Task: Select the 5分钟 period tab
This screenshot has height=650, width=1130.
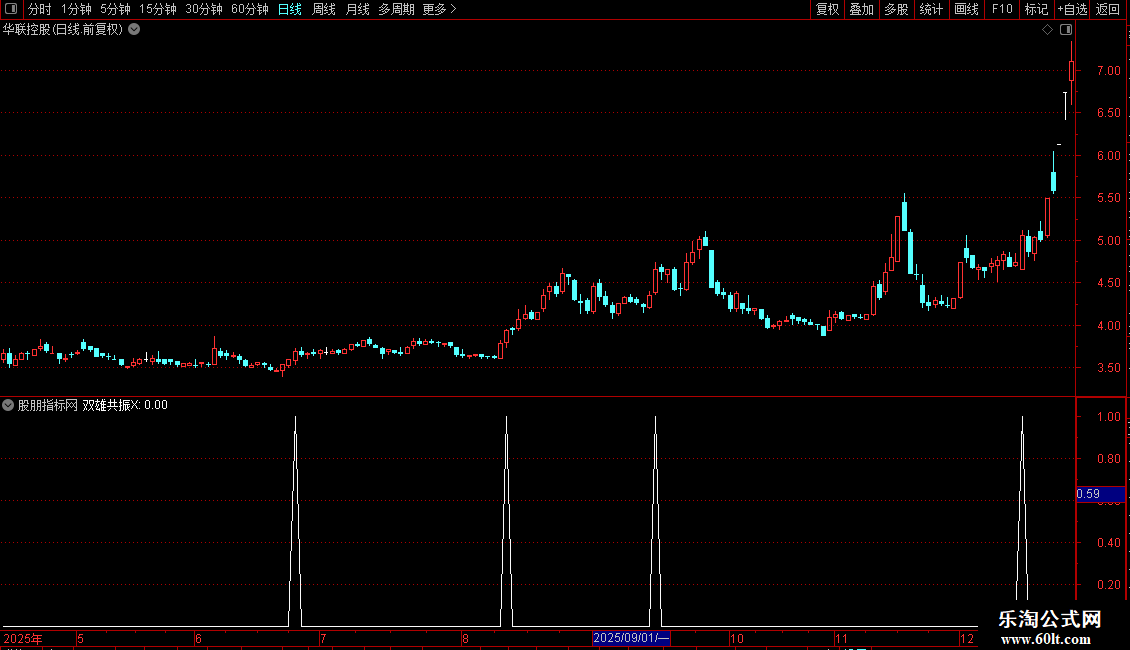Action: coord(115,9)
